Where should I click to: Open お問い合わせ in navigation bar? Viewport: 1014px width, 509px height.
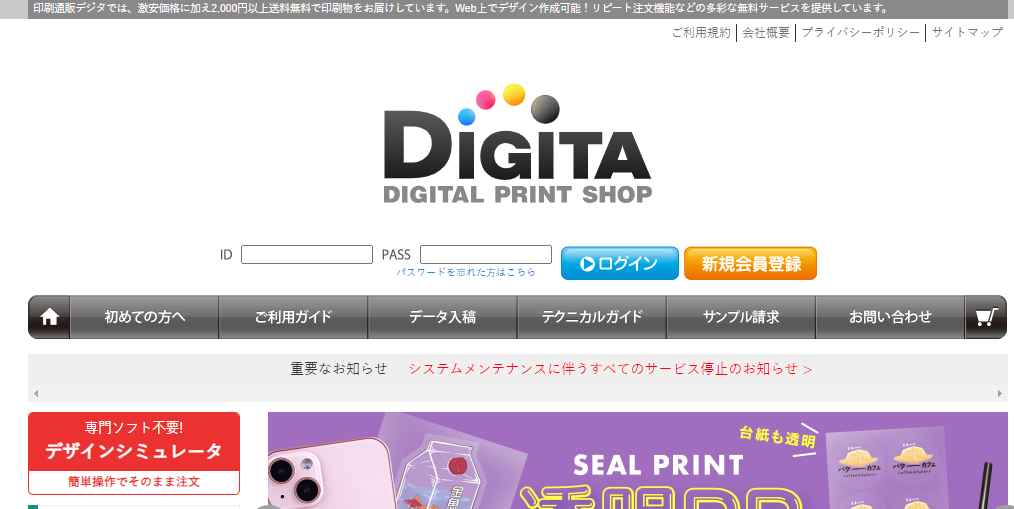890,317
